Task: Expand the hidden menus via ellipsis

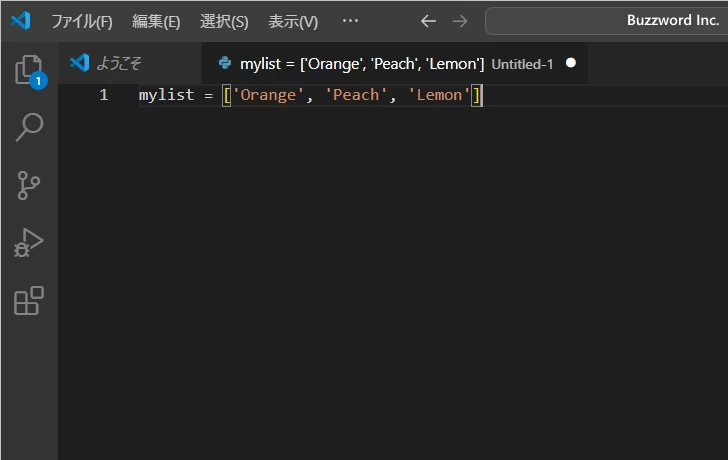Action: pyautogui.click(x=350, y=21)
